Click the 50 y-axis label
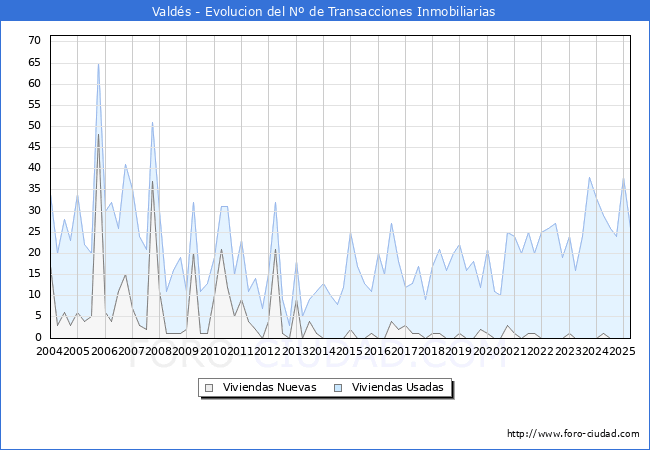 (34, 126)
